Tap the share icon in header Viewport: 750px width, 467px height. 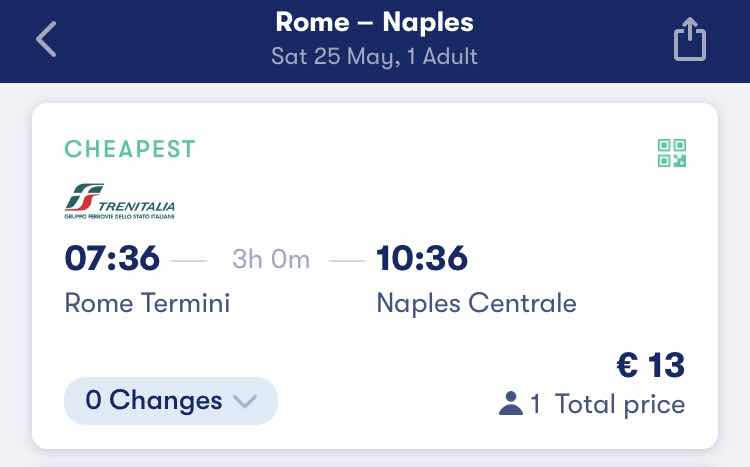pyautogui.click(x=690, y=39)
